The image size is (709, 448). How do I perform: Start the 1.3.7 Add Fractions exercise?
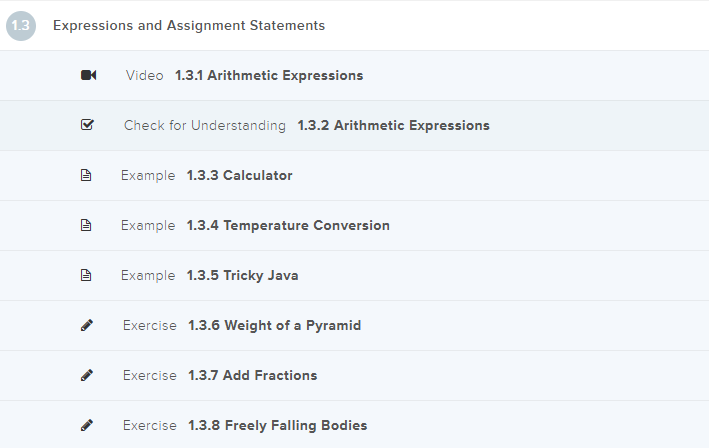click(252, 376)
